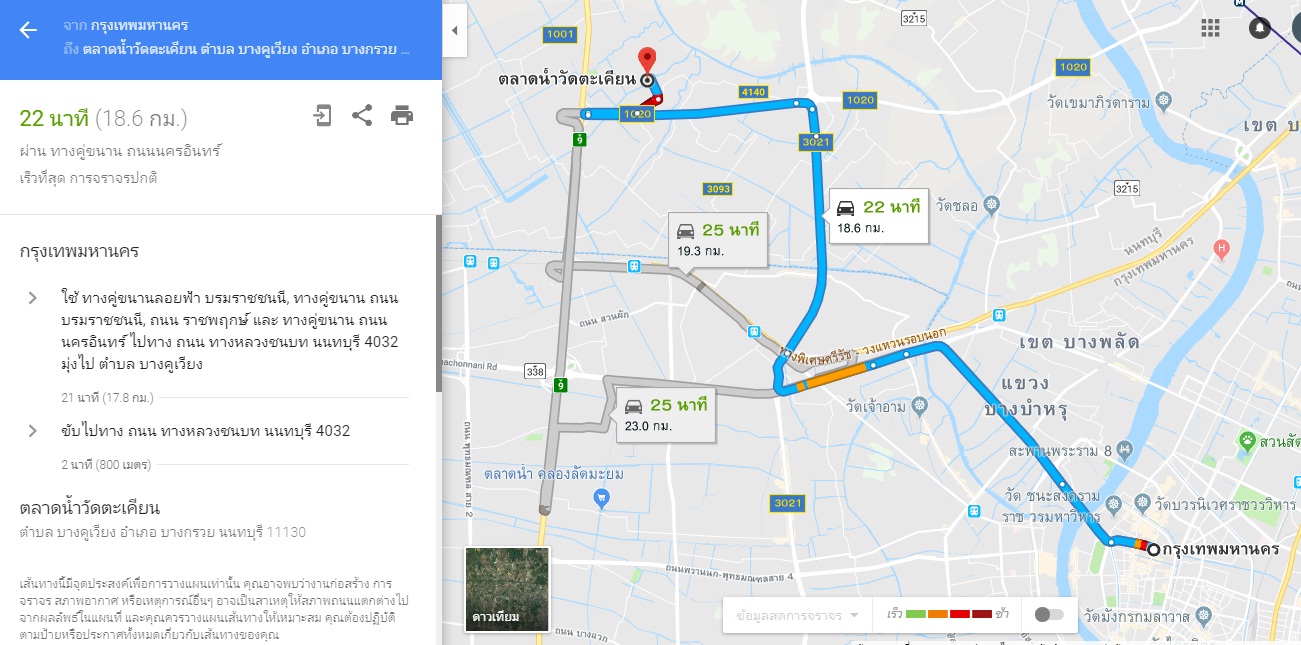Select the red destination pin marker
The image size is (1301, 645).
coord(647,60)
